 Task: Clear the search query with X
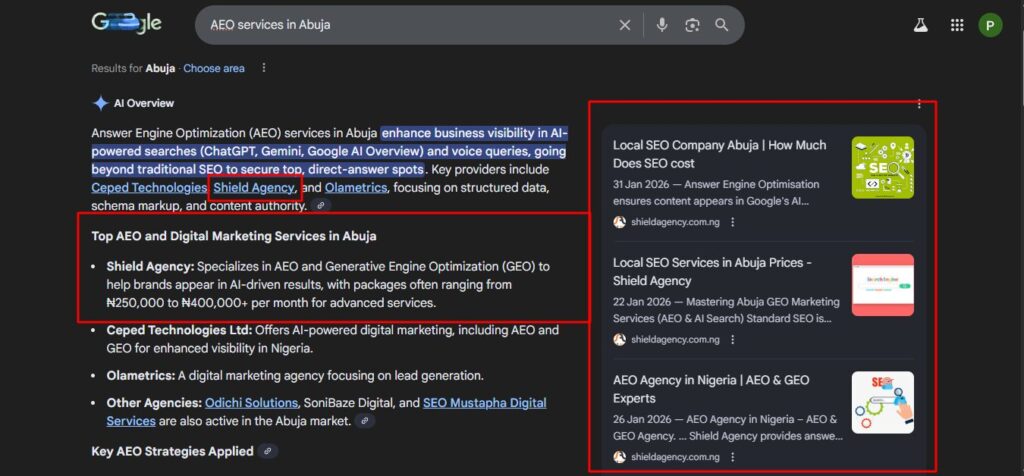625,25
